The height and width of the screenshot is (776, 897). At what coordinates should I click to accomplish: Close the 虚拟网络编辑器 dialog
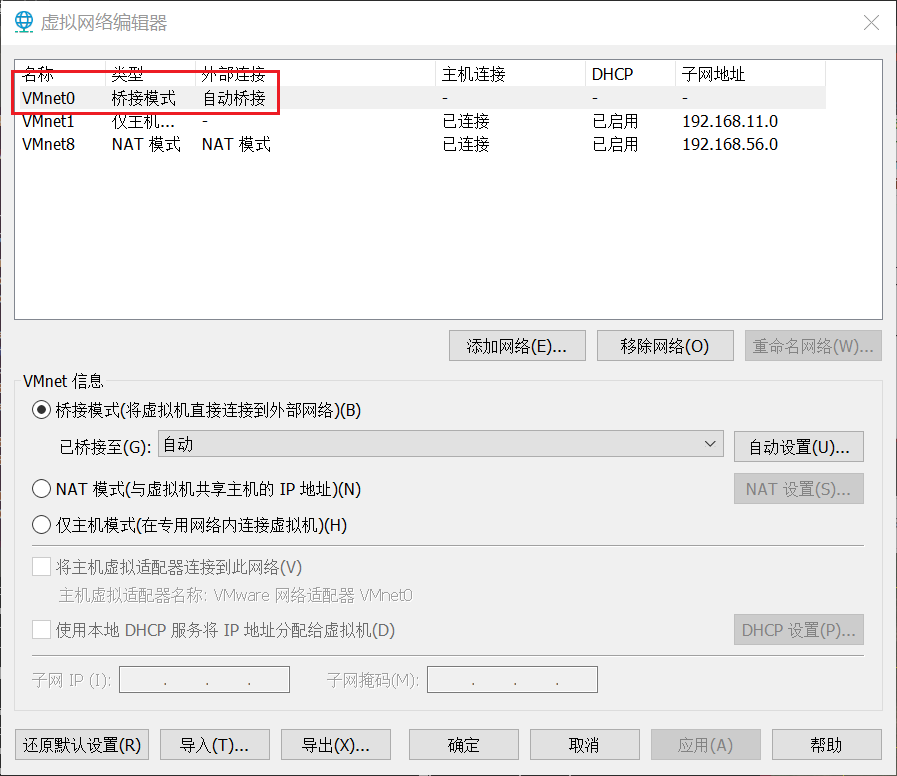(871, 23)
